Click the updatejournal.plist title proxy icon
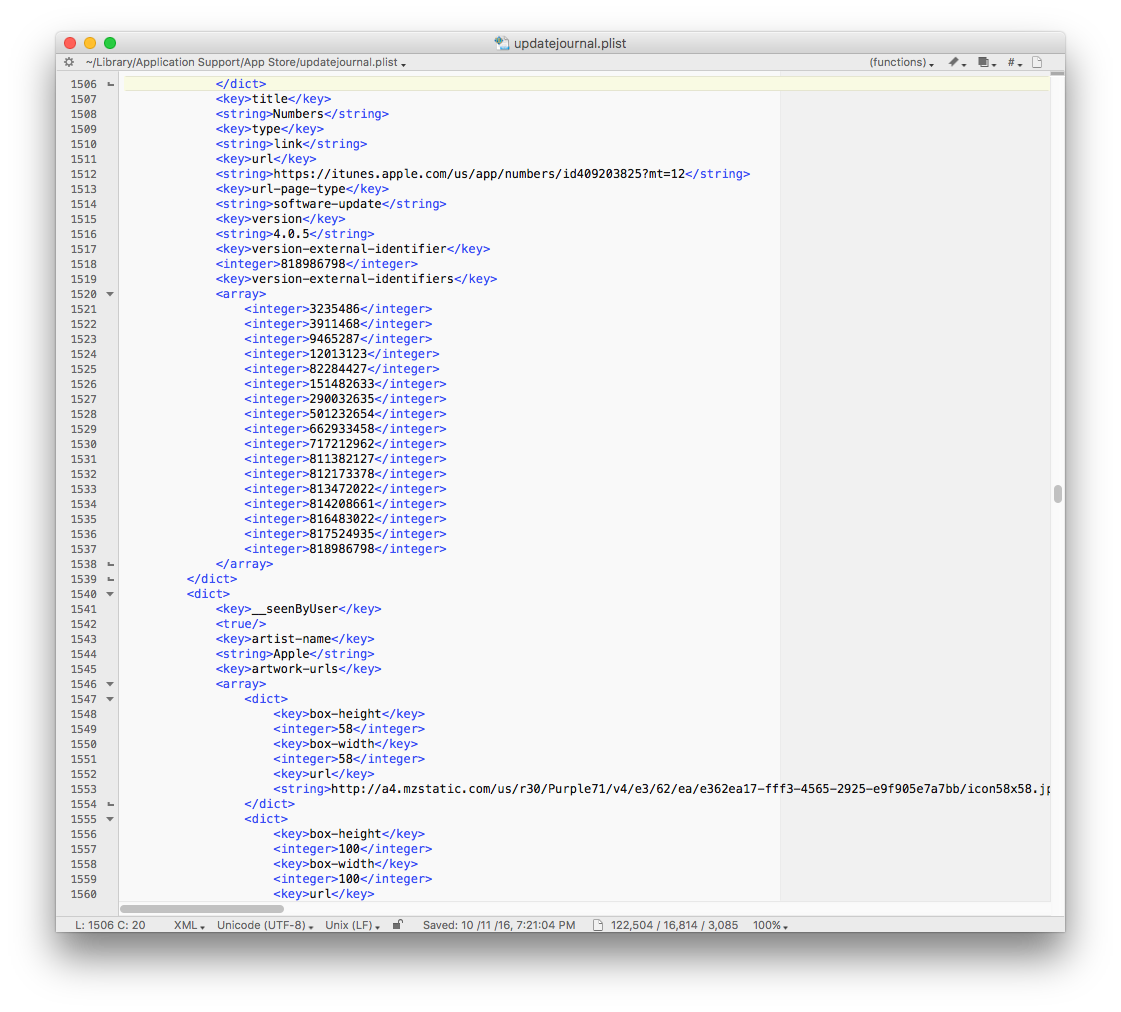Viewport: 1121px width, 1012px height. (x=501, y=43)
